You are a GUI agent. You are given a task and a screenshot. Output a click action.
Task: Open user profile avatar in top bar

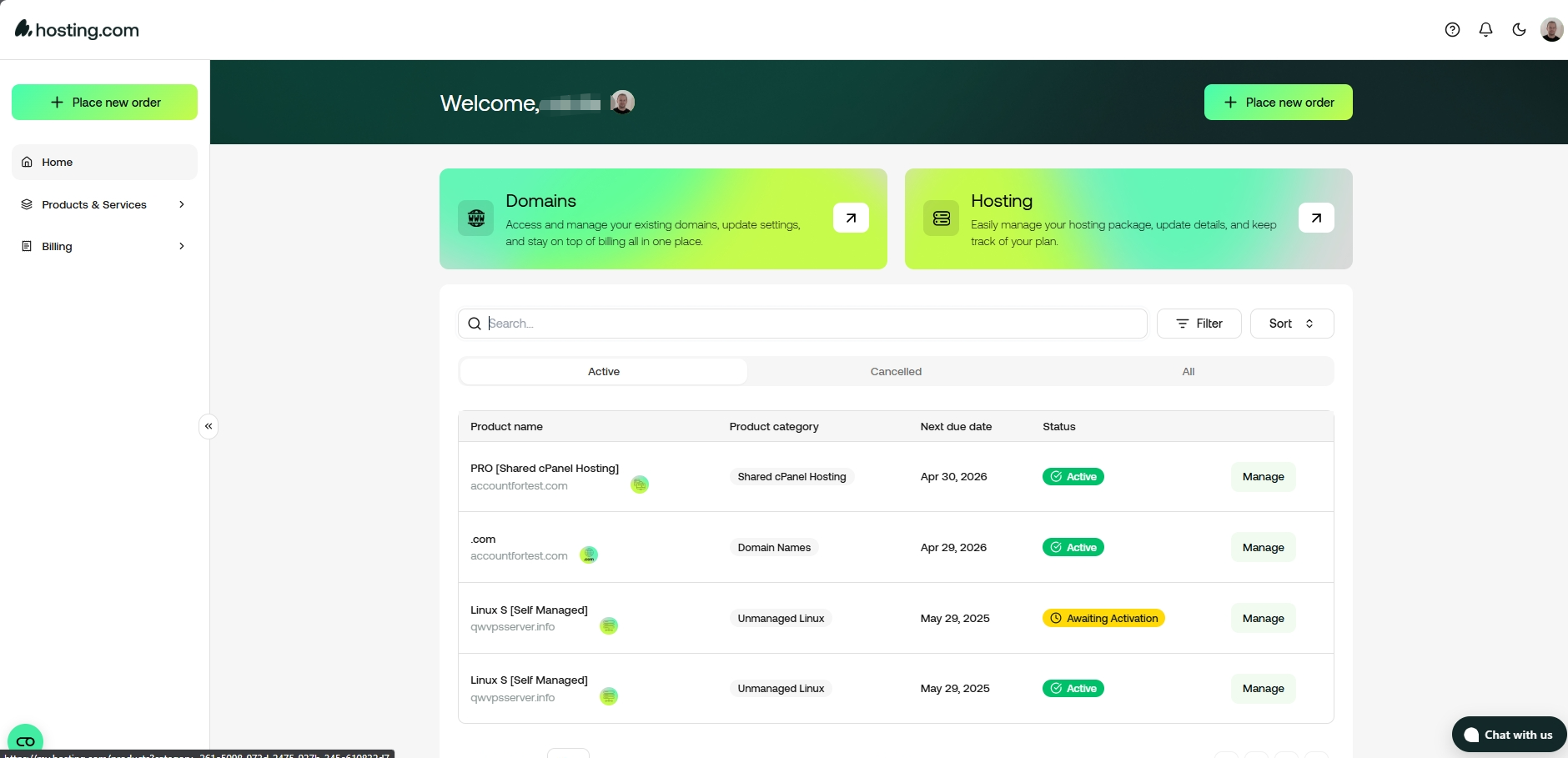pos(1551,30)
